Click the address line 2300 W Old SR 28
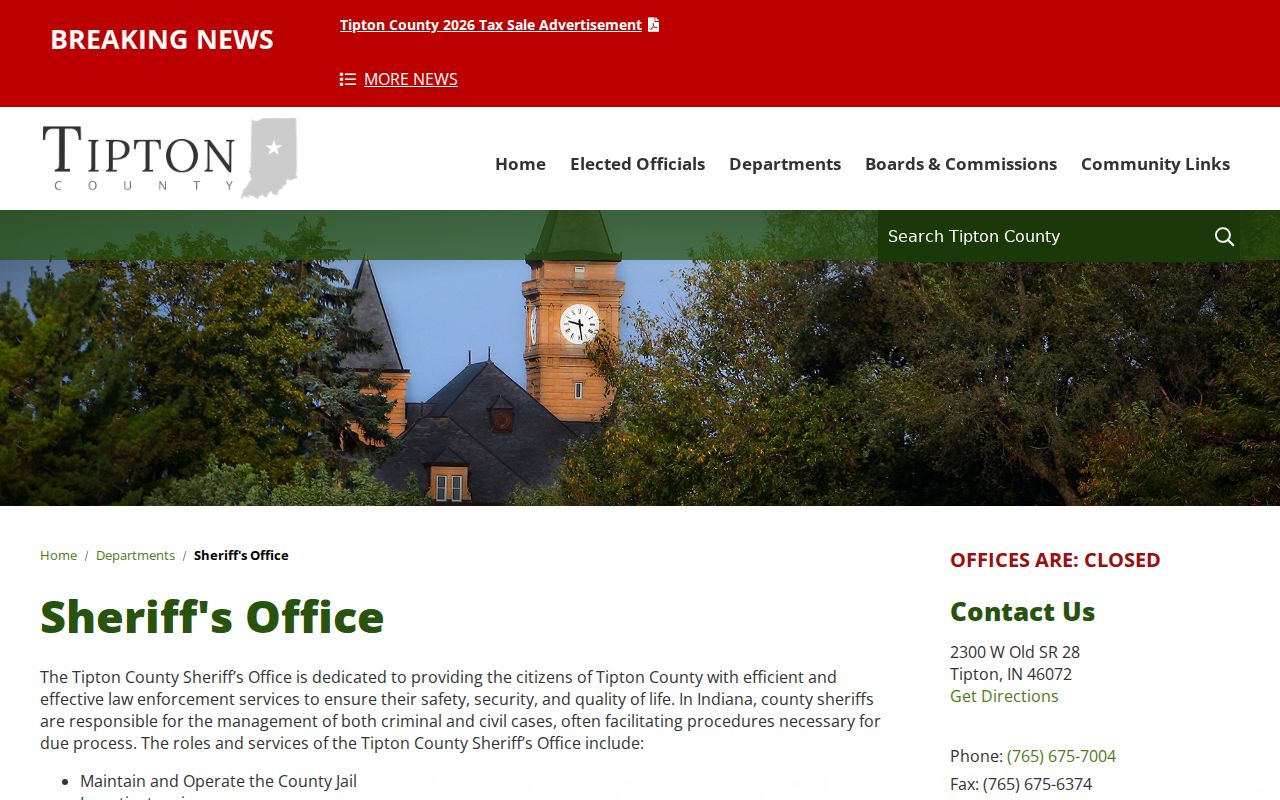 click(1015, 652)
